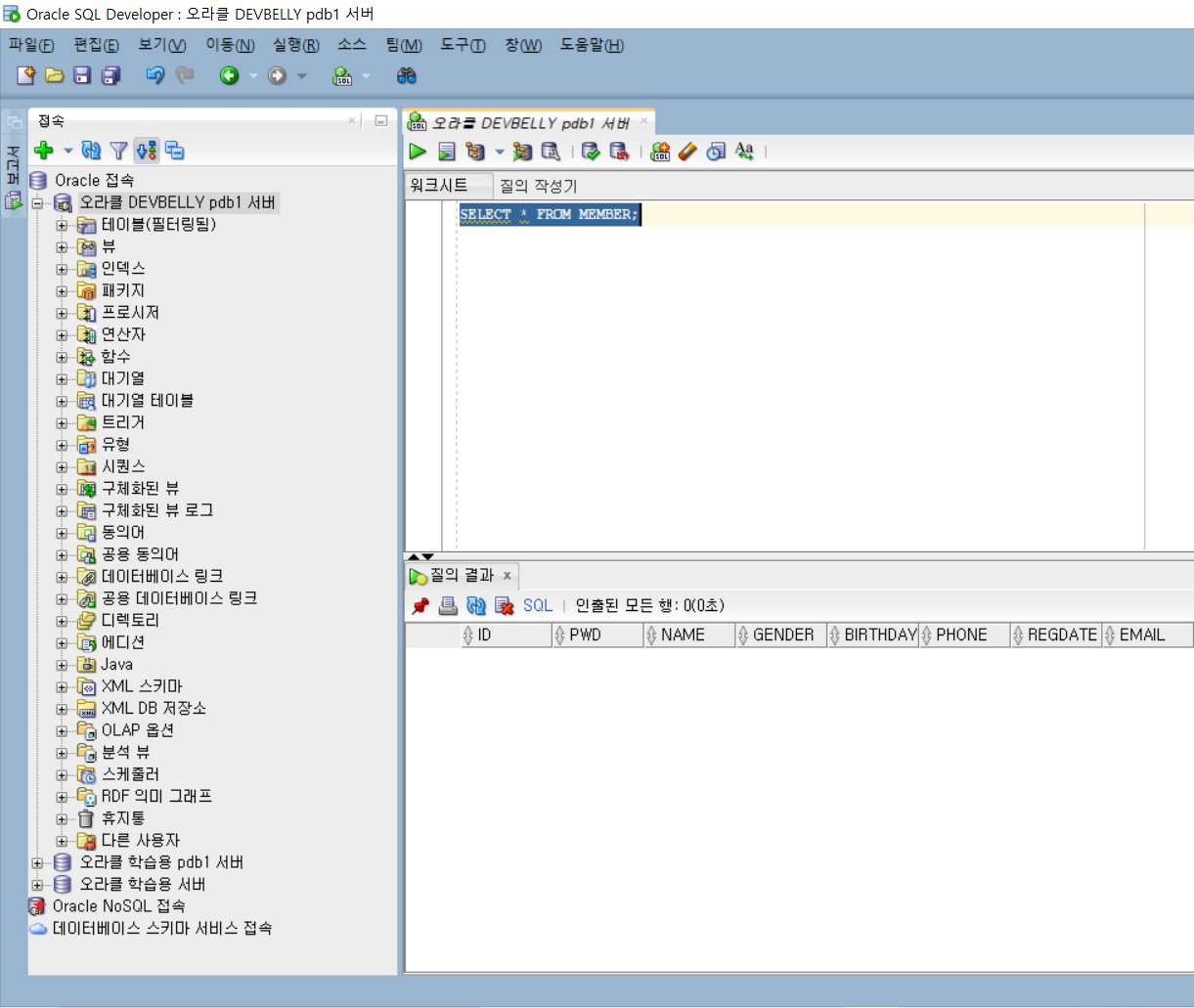Navigate back with the green arrow

click(230, 75)
